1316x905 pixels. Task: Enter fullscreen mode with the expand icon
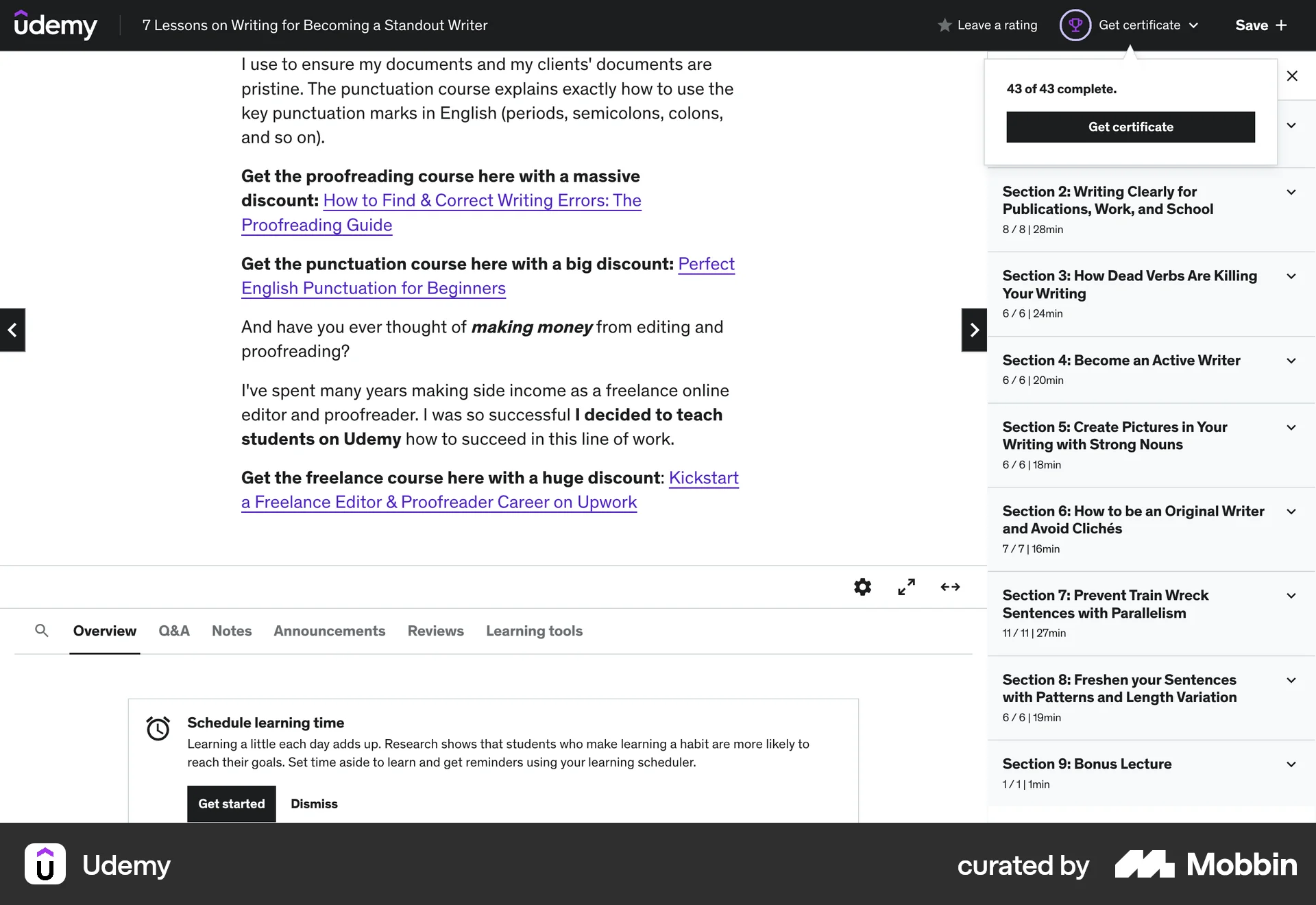point(906,587)
